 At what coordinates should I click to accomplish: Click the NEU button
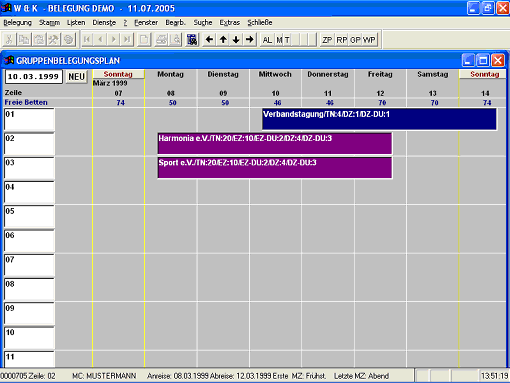click(76, 77)
